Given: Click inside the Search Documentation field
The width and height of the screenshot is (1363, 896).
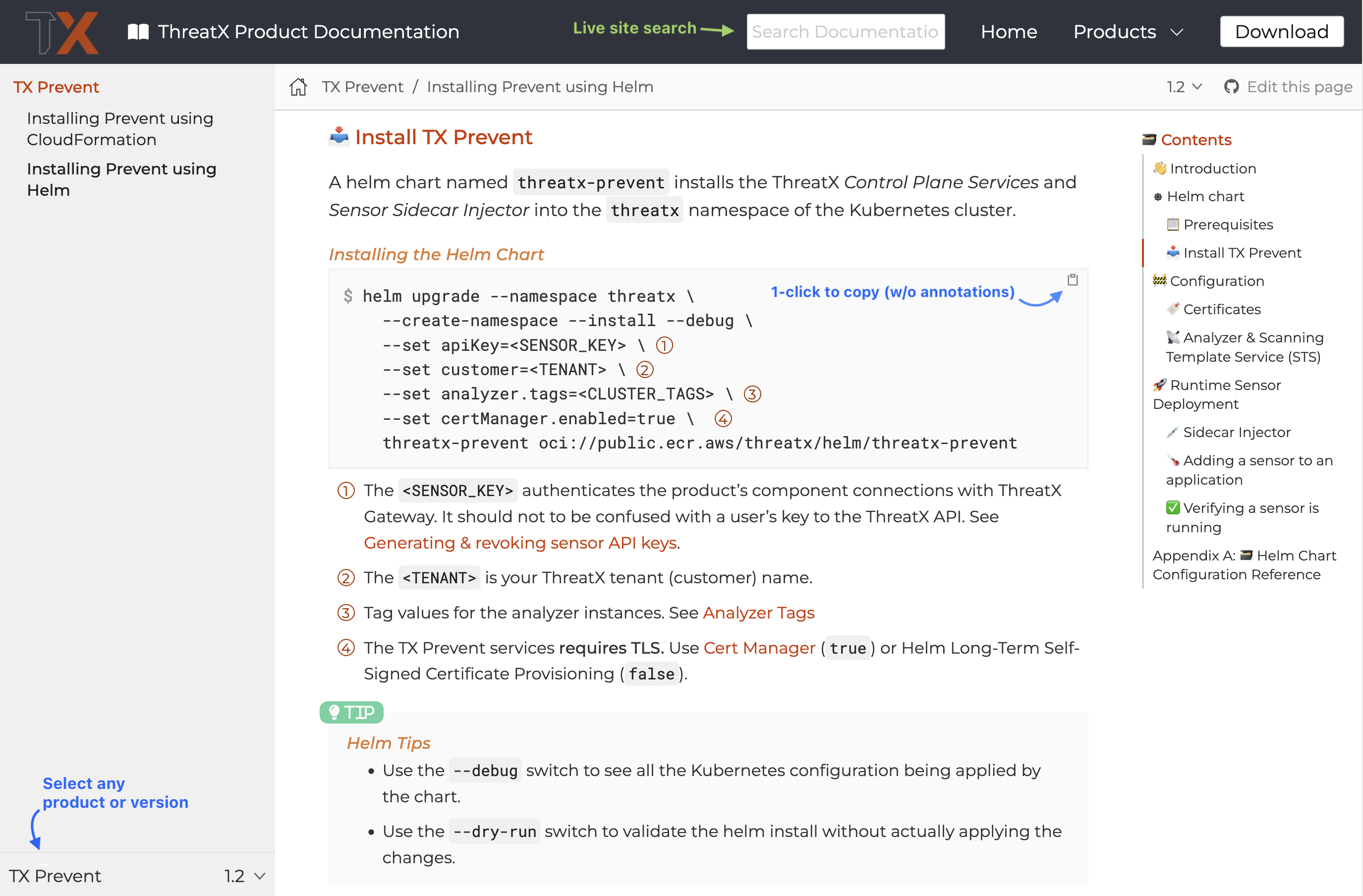Looking at the screenshot, I should [x=846, y=32].
